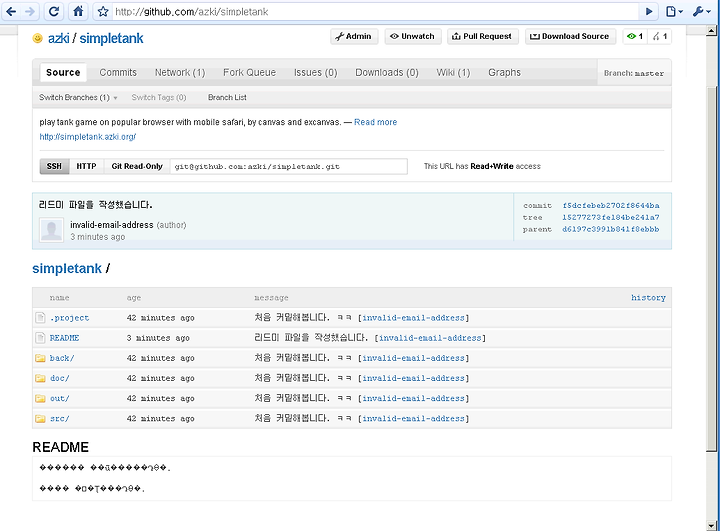Click the smiley icon beside azki
The image size is (720, 531).
coord(38,38)
